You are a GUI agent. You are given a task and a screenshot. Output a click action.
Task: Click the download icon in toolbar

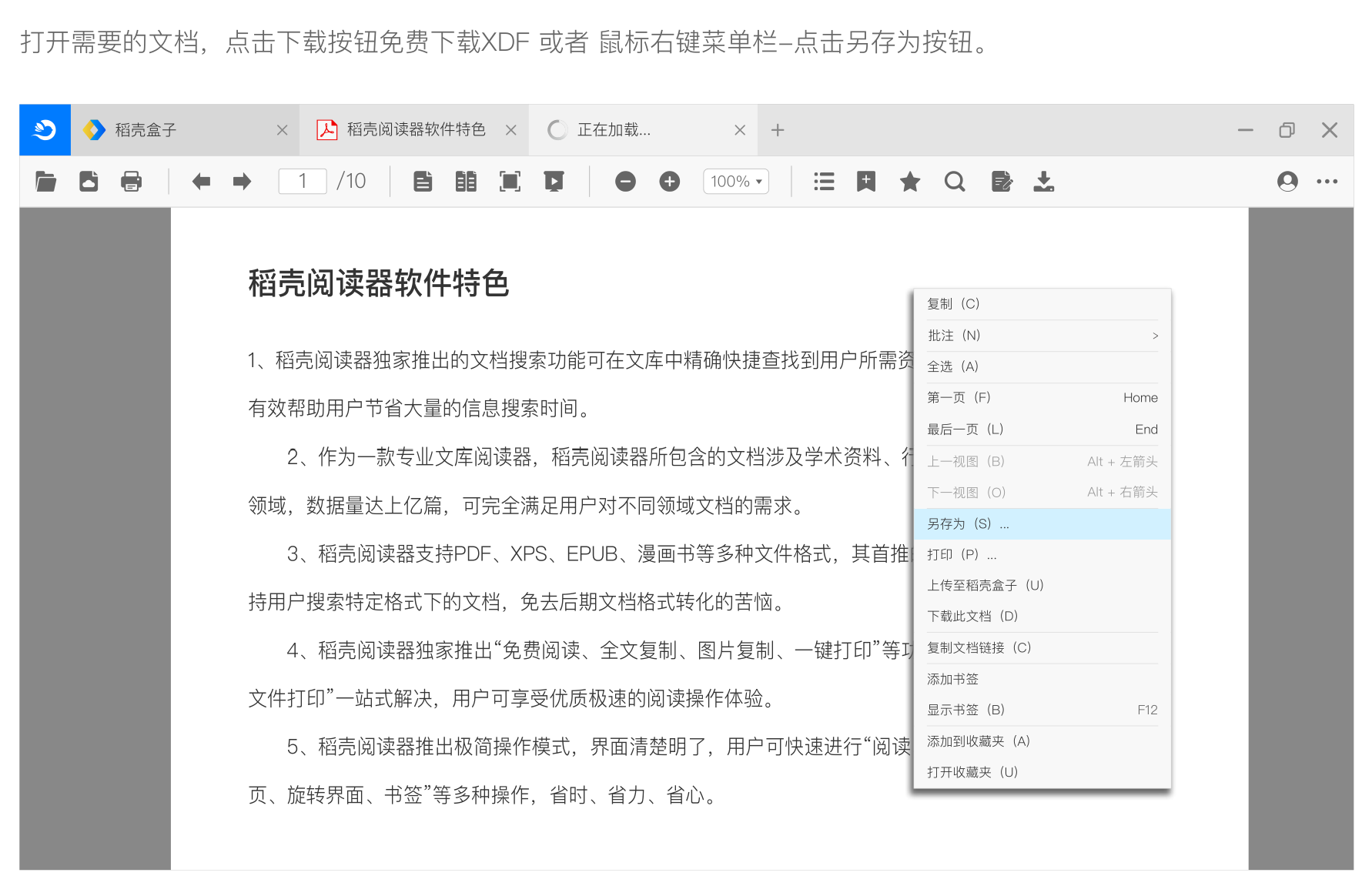(1044, 182)
